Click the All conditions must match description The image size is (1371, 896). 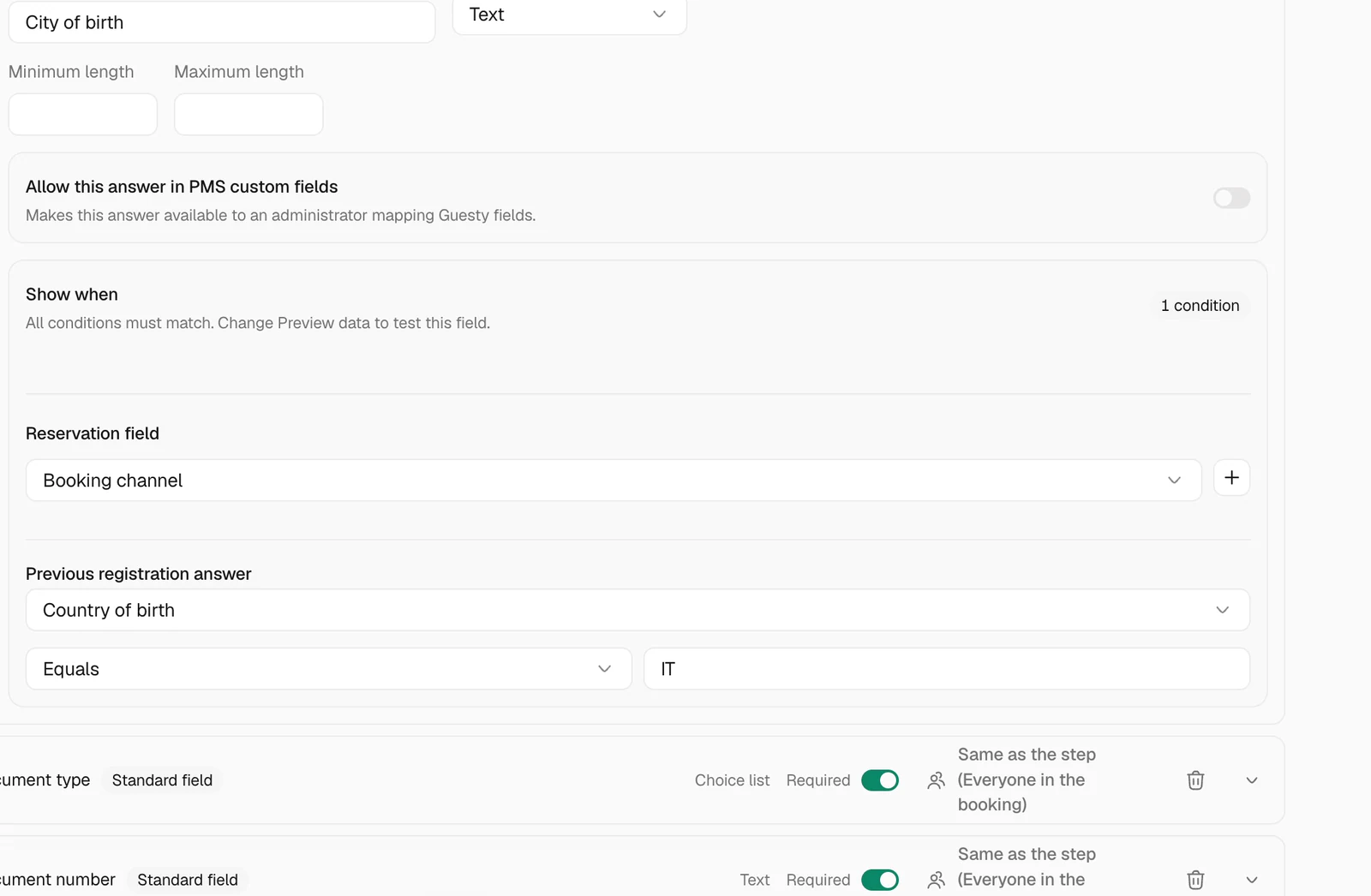point(258,323)
